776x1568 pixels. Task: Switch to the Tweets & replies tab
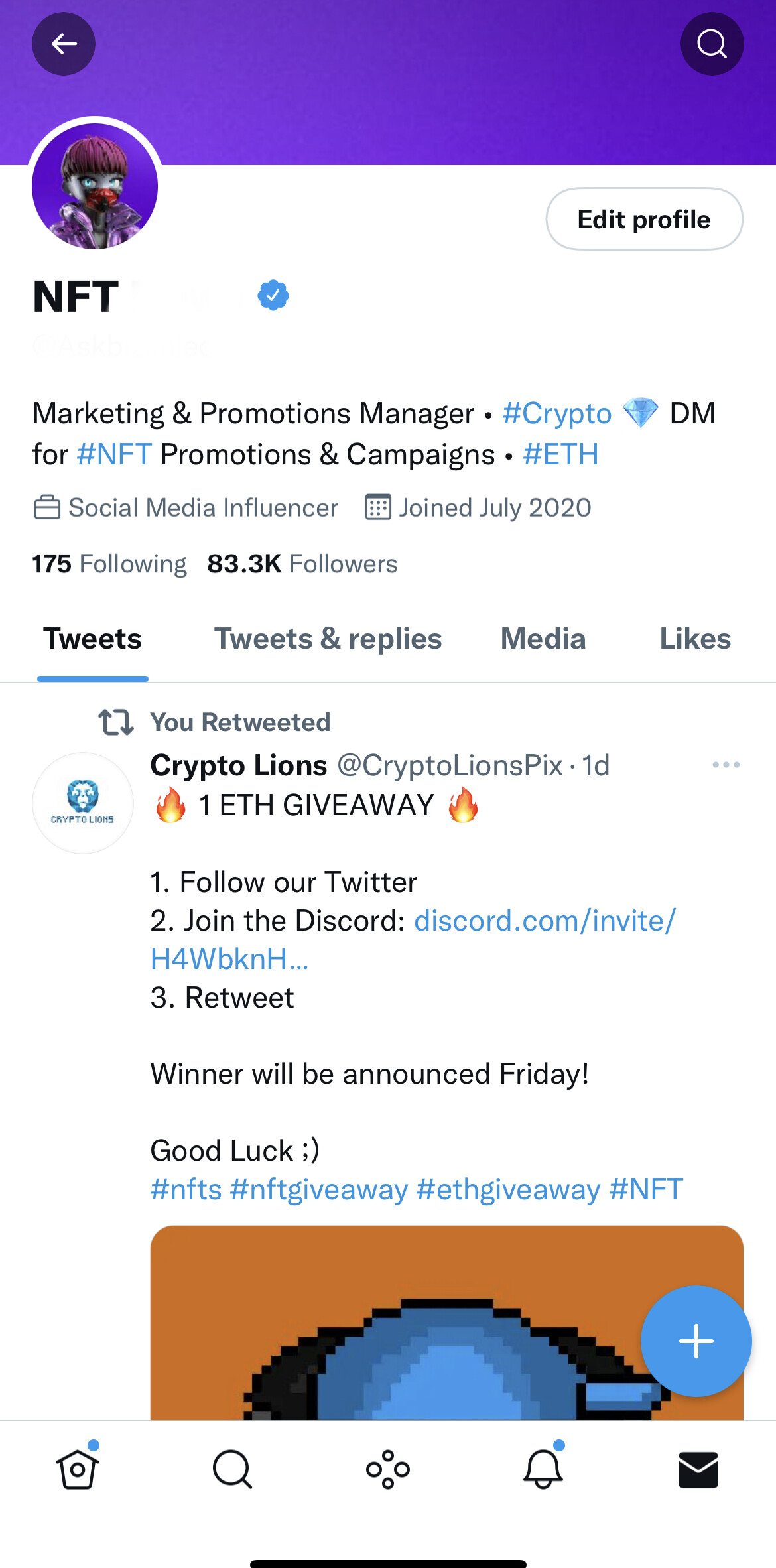click(328, 638)
